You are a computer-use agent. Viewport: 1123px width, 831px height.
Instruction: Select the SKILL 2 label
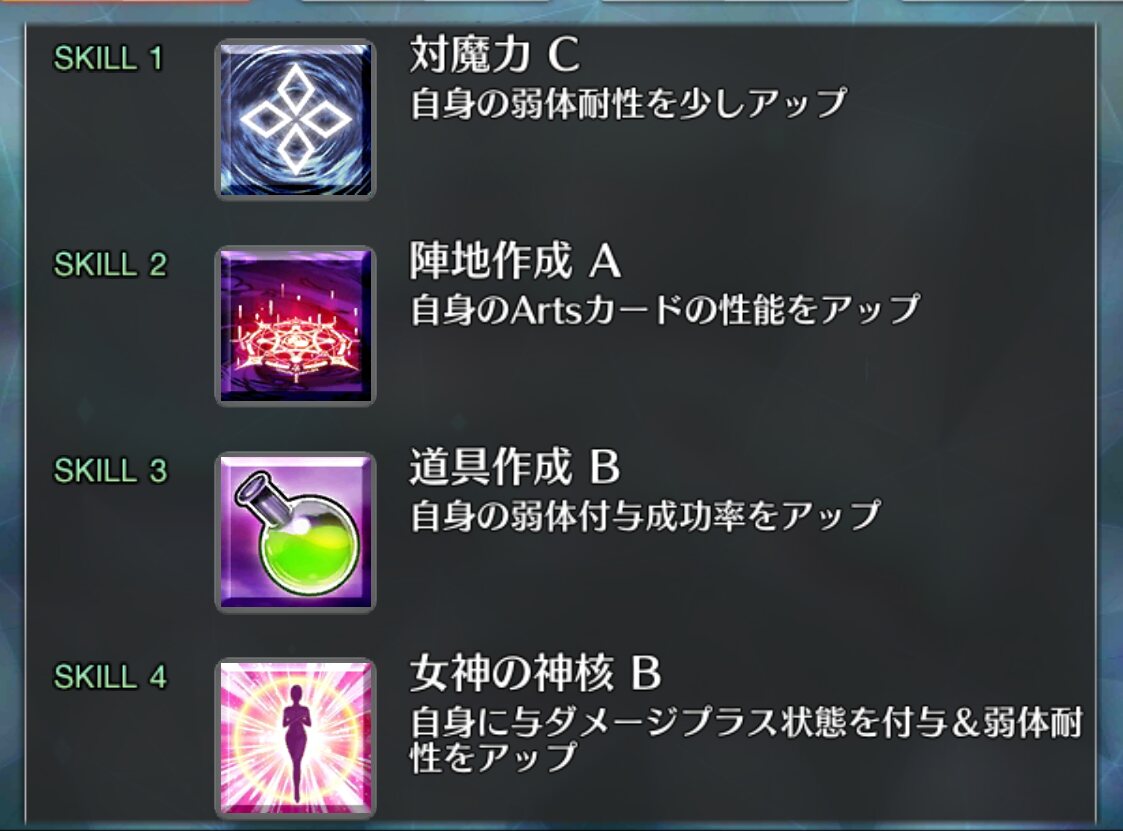click(x=110, y=265)
